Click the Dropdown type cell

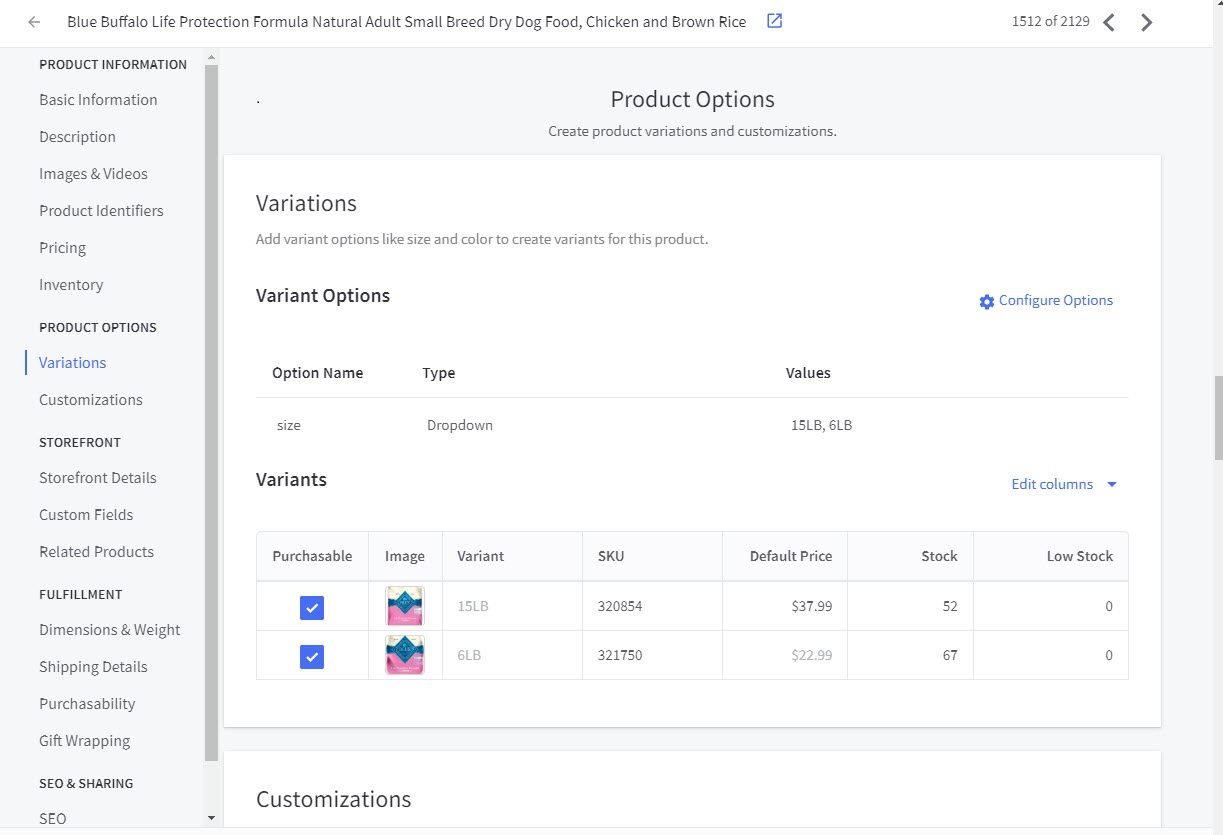click(x=460, y=425)
